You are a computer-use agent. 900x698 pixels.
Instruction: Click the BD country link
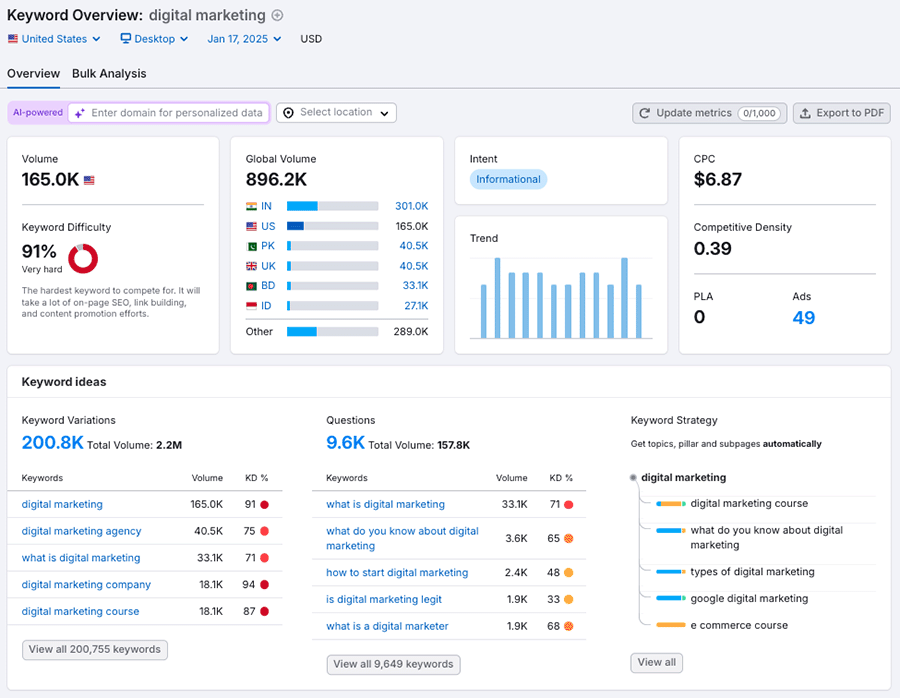coord(268,286)
